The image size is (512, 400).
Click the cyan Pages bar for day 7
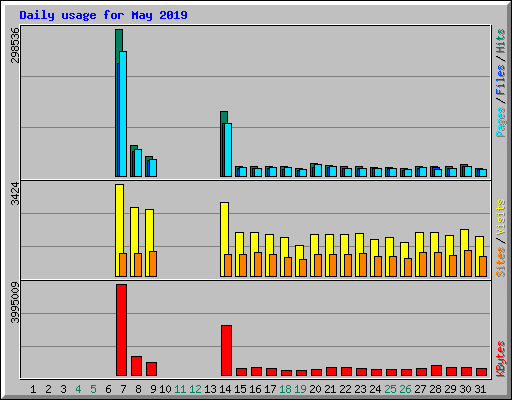[x=123, y=114]
